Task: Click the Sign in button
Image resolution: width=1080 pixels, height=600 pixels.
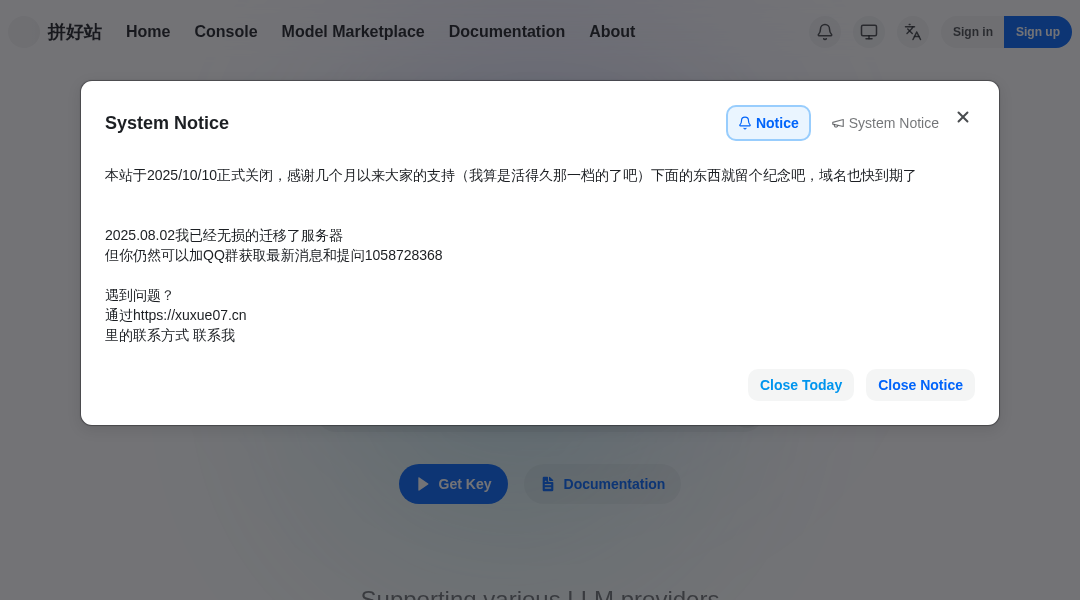Action: pos(972,32)
